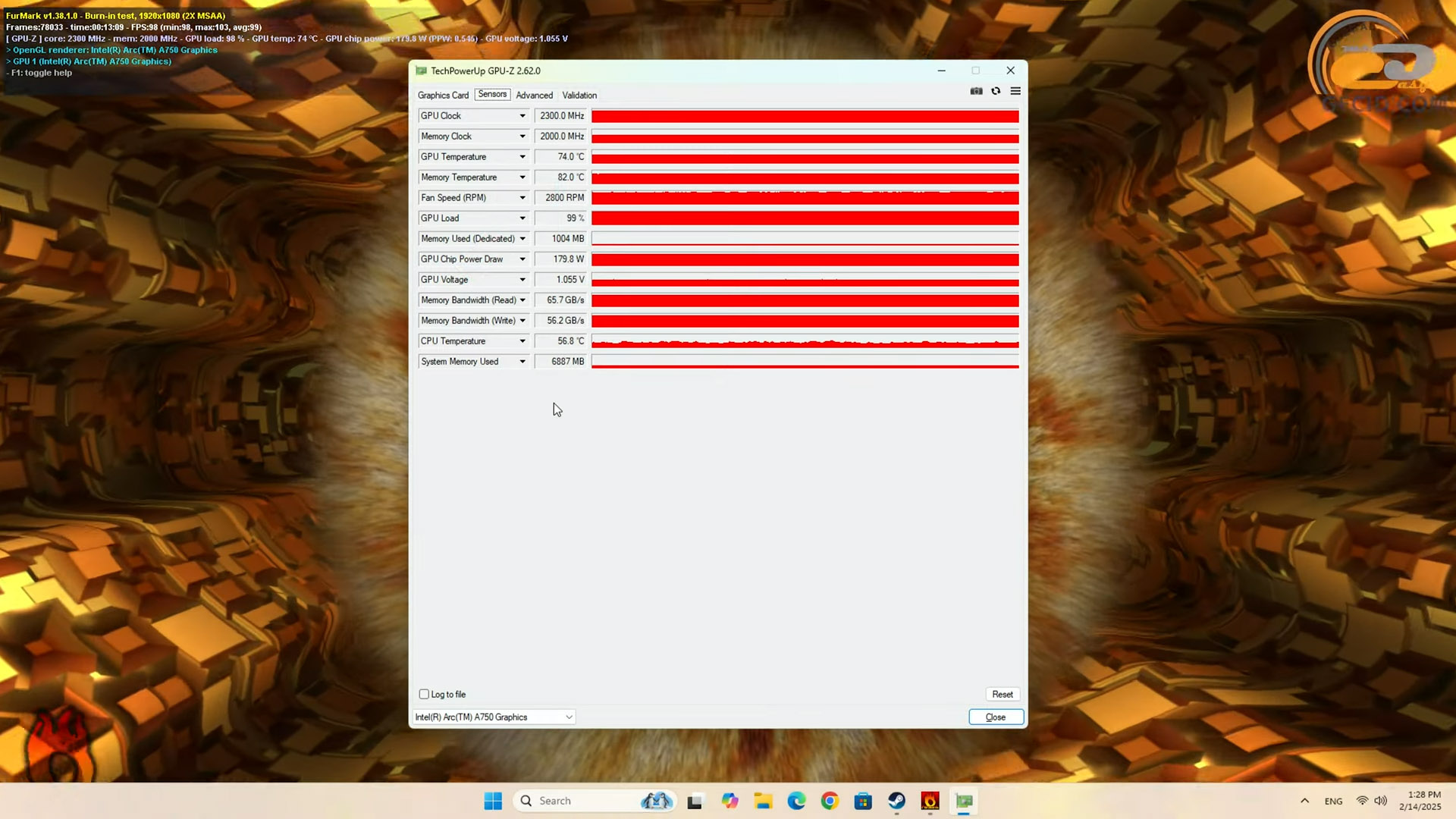
Task: Show hidden system tray icons
Action: (x=1304, y=801)
